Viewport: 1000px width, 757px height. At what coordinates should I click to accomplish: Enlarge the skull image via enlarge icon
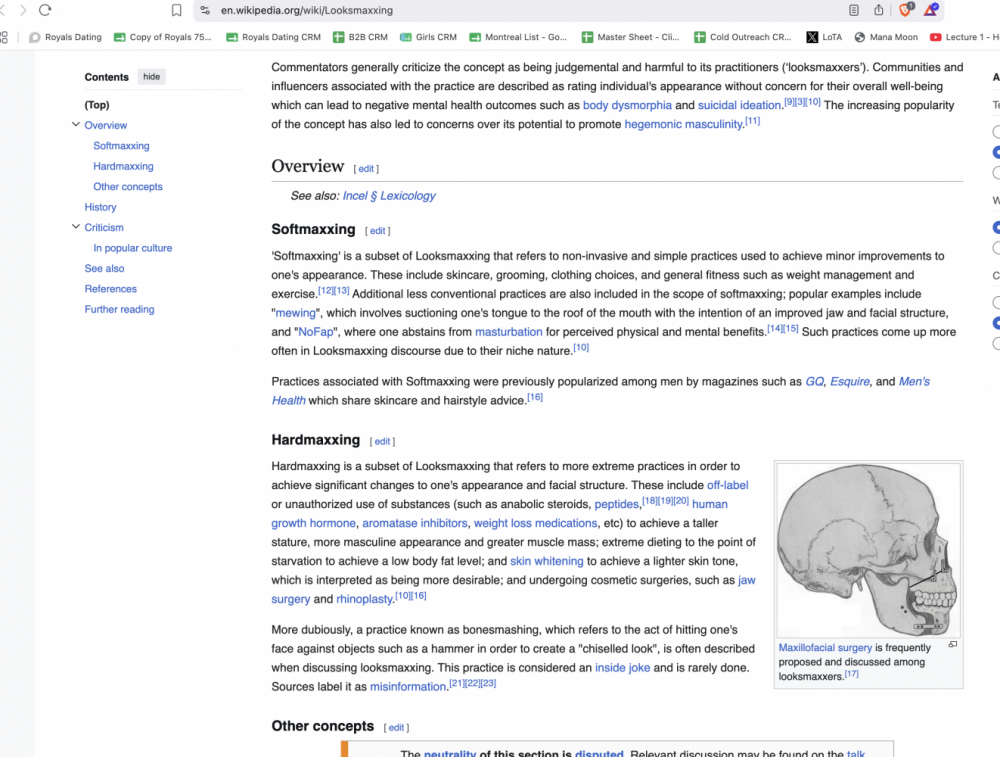pos(952,645)
